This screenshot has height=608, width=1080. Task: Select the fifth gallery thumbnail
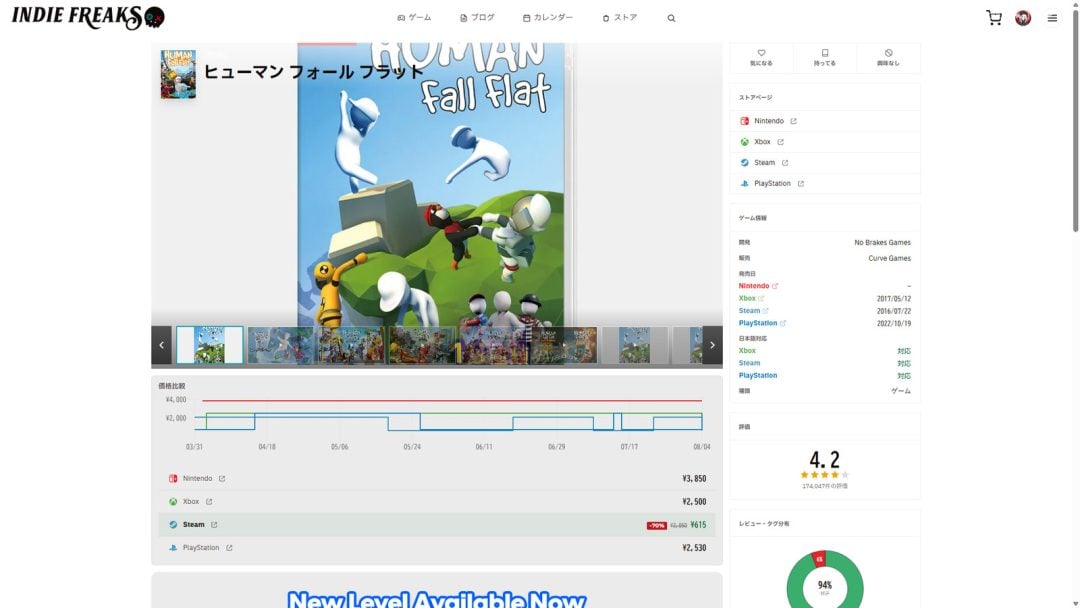(493, 345)
